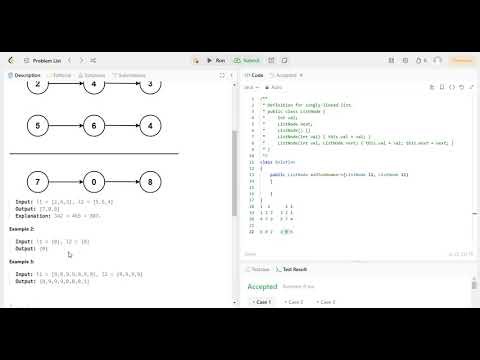
Task: Click the Example 2 heading
Action: coord(22,229)
